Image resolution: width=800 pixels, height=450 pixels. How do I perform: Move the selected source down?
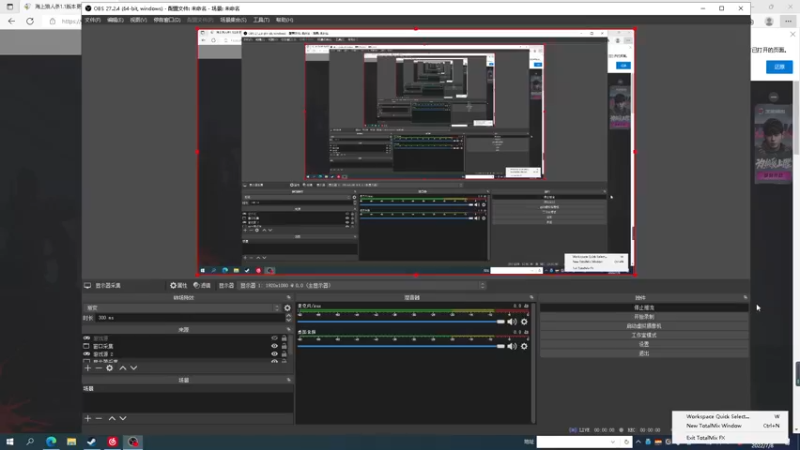click(x=134, y=368)
